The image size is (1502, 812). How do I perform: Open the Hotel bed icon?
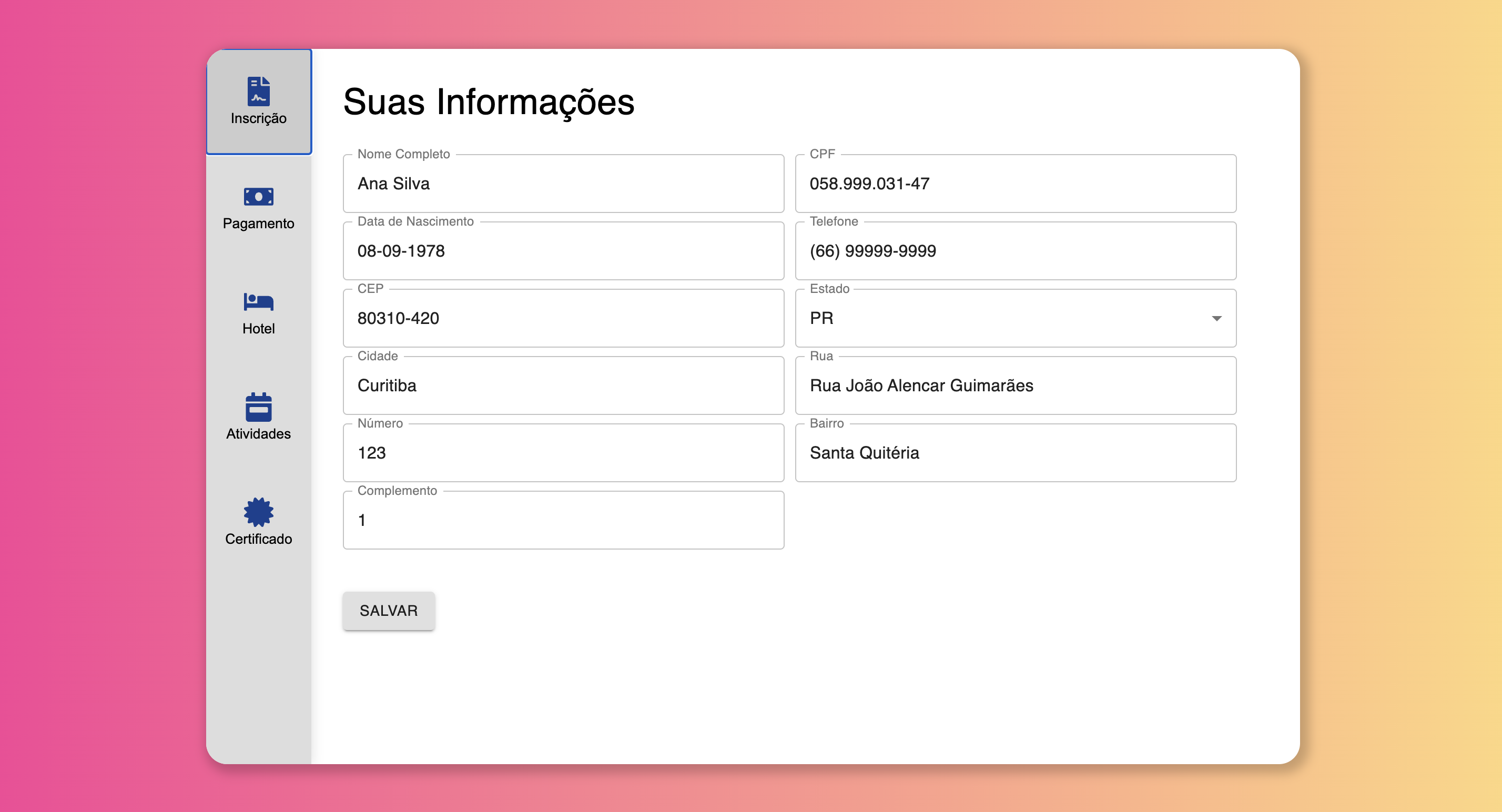point(258,301)
